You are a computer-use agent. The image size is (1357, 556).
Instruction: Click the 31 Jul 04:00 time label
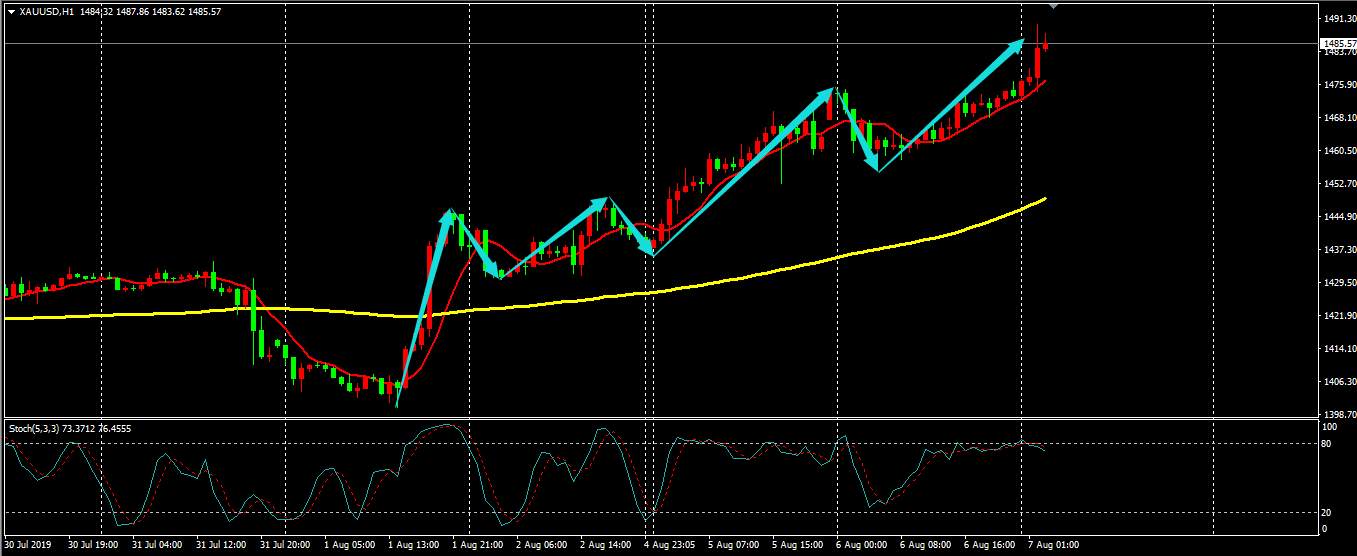point(156,546)
